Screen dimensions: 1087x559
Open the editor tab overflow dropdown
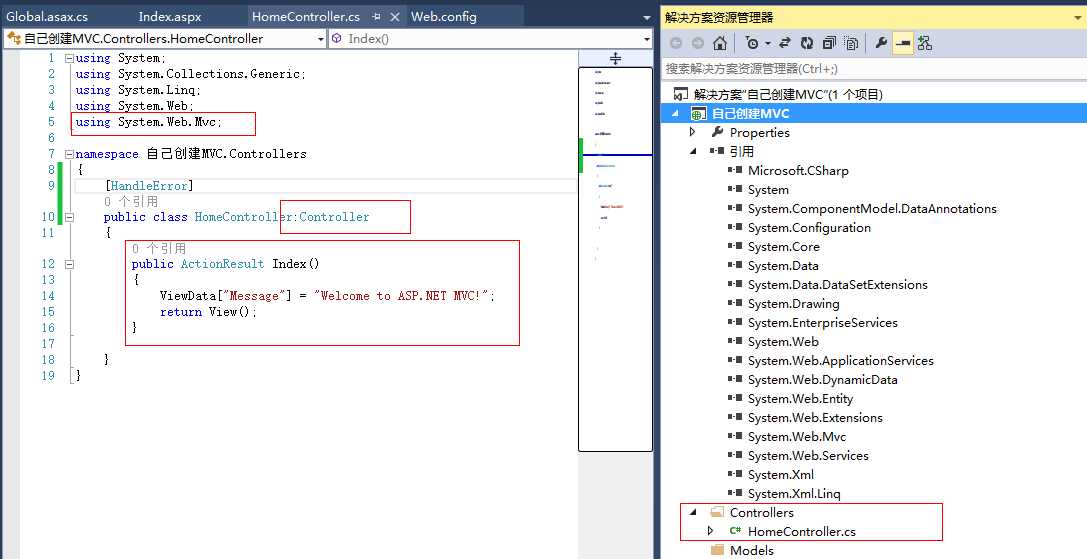pos(647,18)
